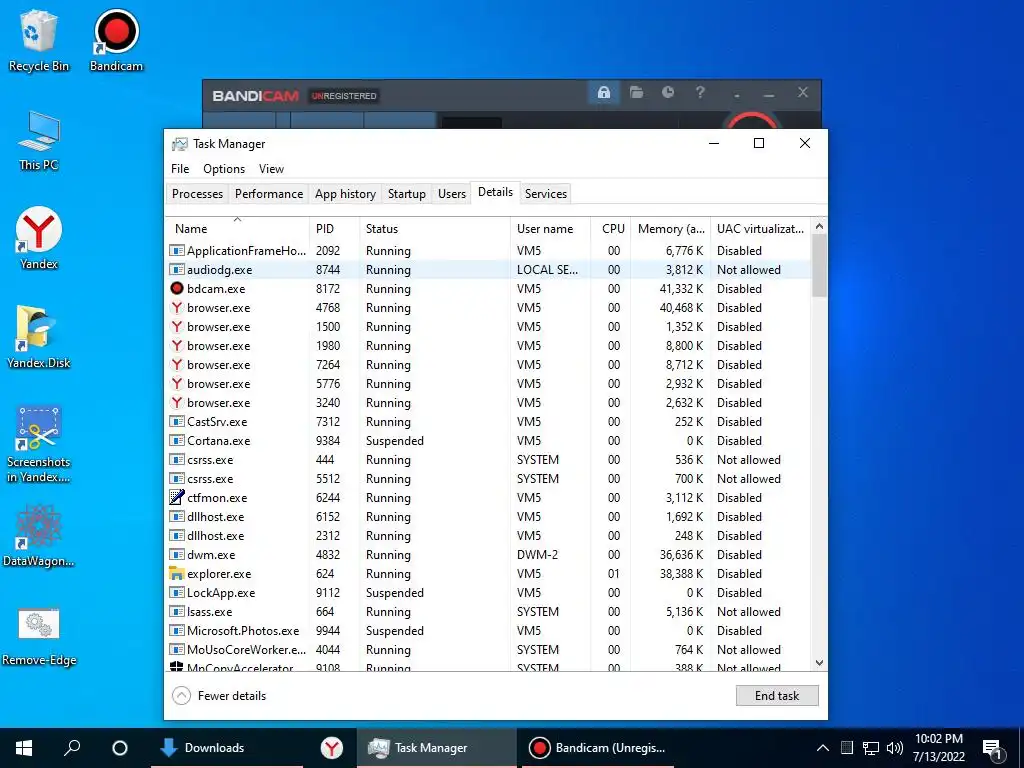Sort by the User name column header
1024x768 pixels.
551,229
